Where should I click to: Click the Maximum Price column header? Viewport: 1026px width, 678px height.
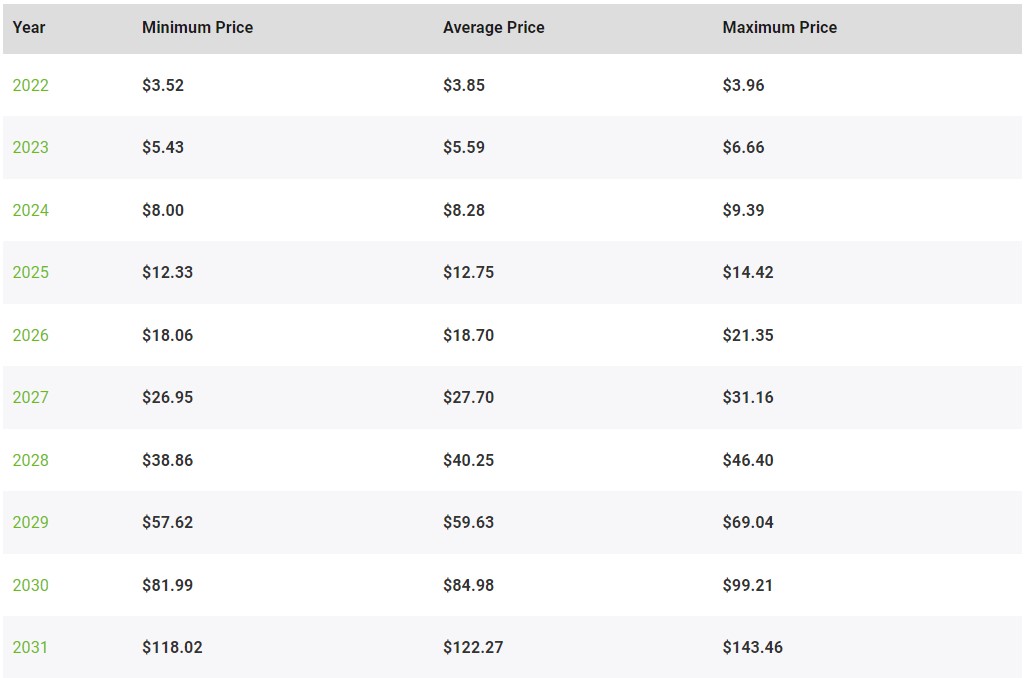tap(779, 27)
